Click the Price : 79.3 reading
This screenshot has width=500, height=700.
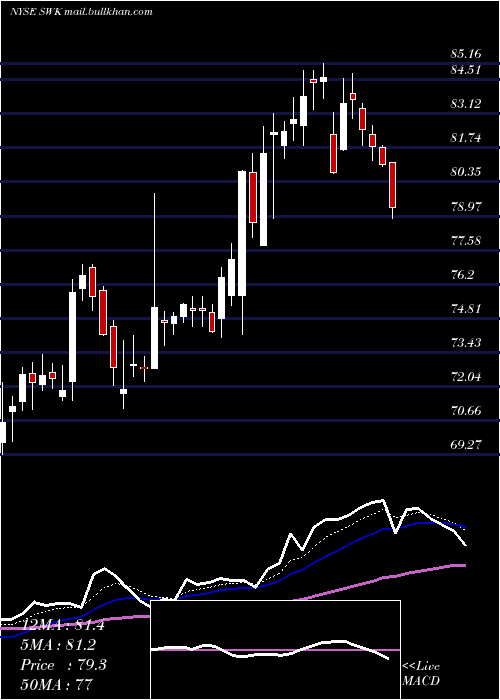tap(63, 665)
